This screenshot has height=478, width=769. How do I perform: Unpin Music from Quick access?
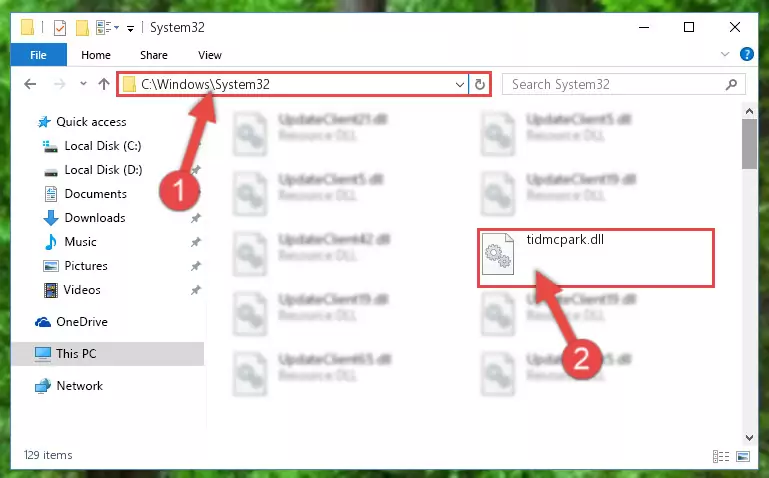click(196, 242)
